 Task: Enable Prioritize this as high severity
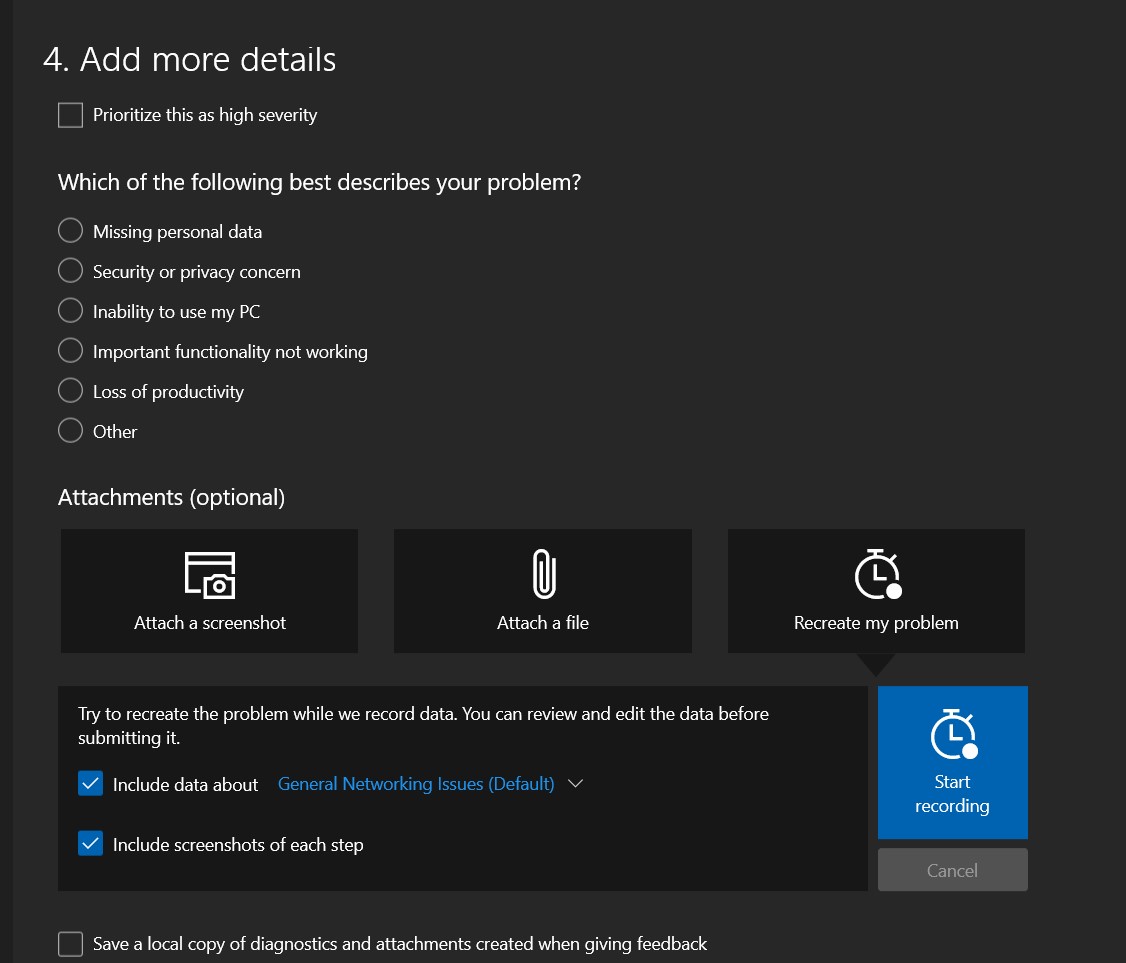pyautogui.click(x=70, y=115)
